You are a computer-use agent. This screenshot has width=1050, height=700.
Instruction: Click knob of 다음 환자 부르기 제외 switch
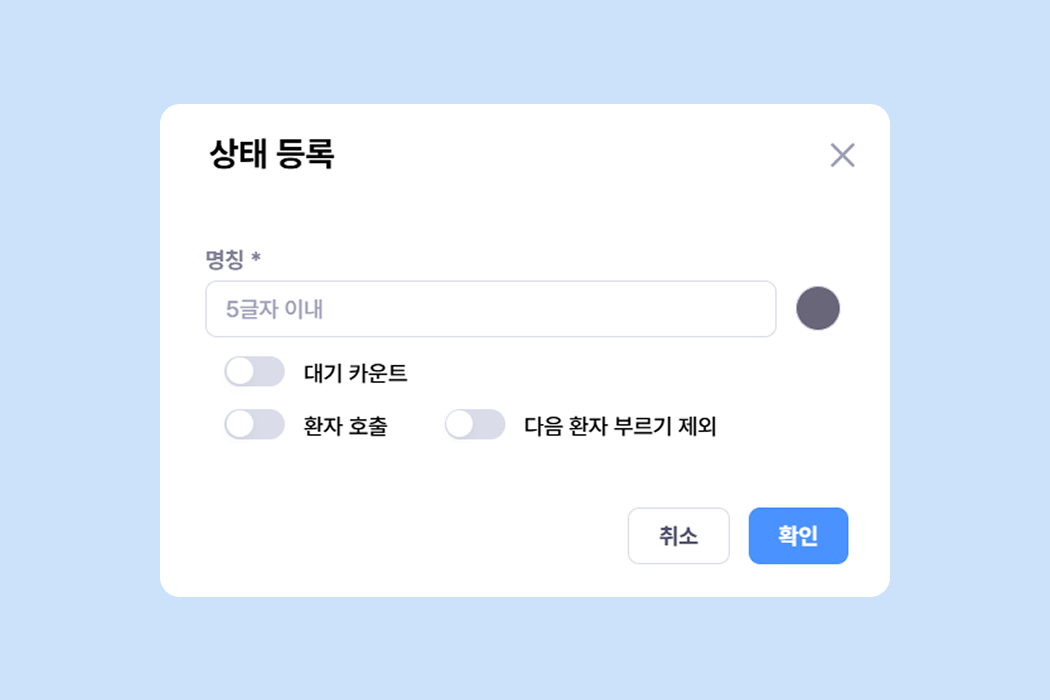tap(460, 425)
